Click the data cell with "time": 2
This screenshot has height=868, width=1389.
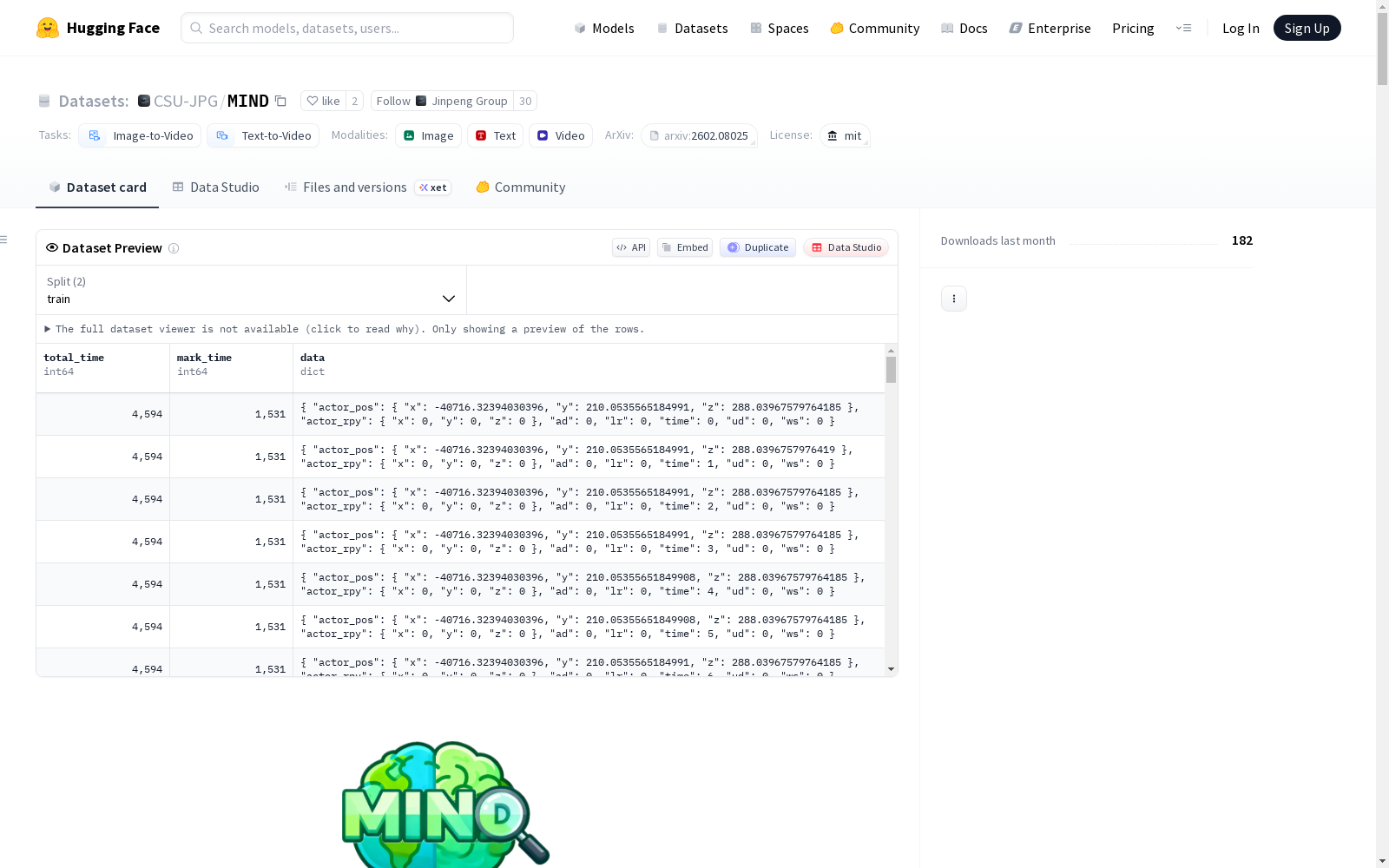pos(589,499)
